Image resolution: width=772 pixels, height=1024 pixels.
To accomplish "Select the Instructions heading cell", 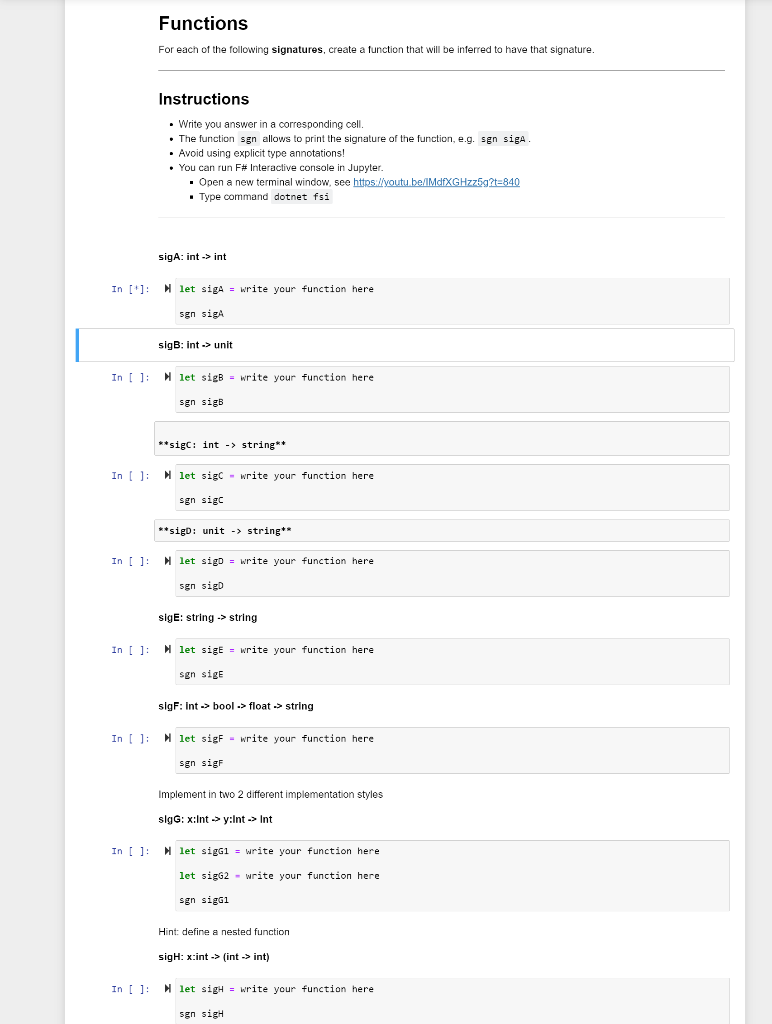I will (203, 99).
